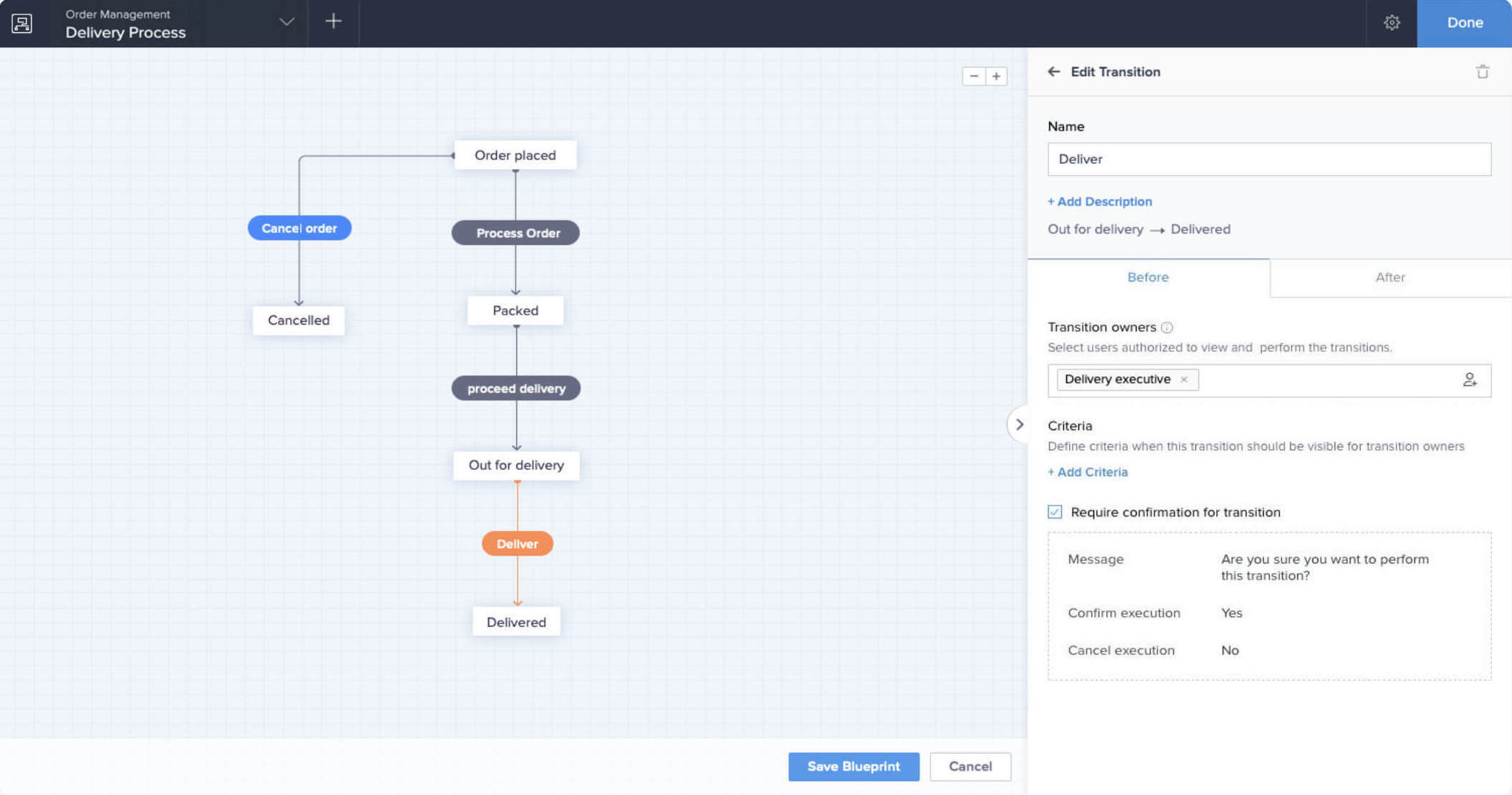Screen dimensions: 1512x795
Task: Zoom in canvas with the plus icon
Action: (997, 76)
